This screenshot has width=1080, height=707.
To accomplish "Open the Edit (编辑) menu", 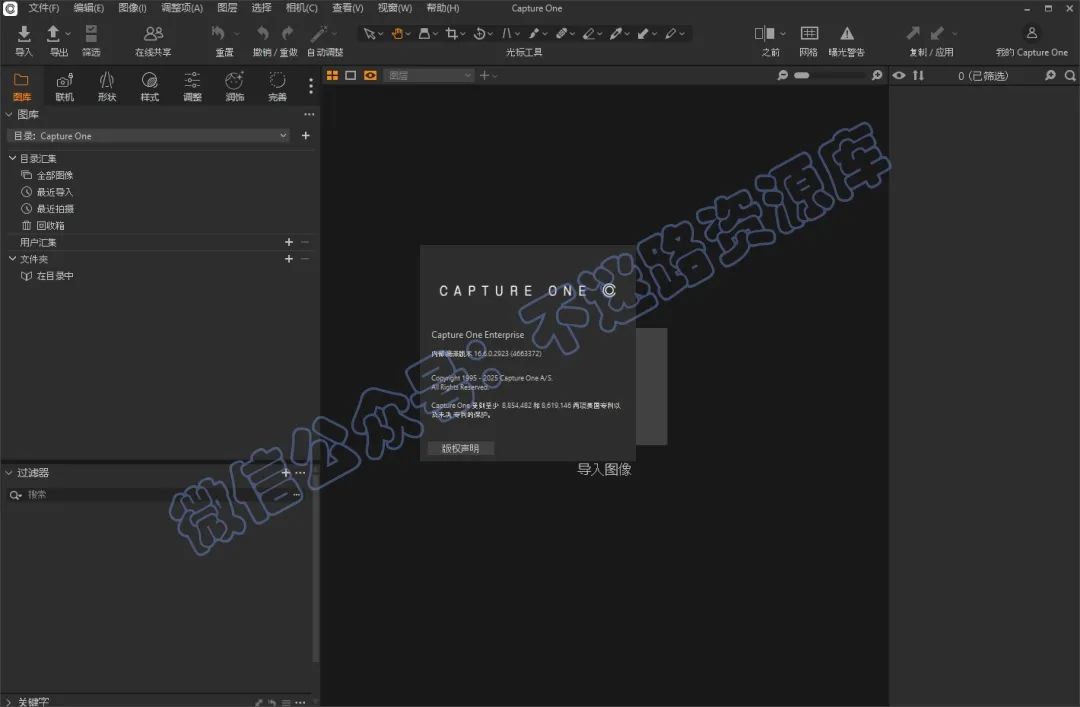I will (x=88, y=8).
